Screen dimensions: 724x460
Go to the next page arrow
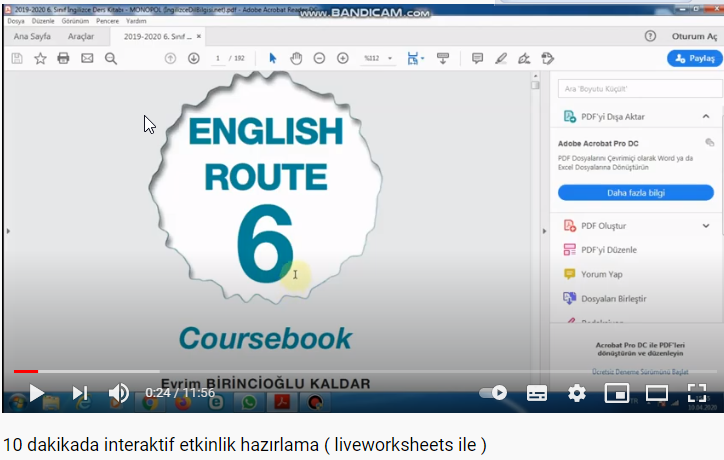(x=194, y=58)
